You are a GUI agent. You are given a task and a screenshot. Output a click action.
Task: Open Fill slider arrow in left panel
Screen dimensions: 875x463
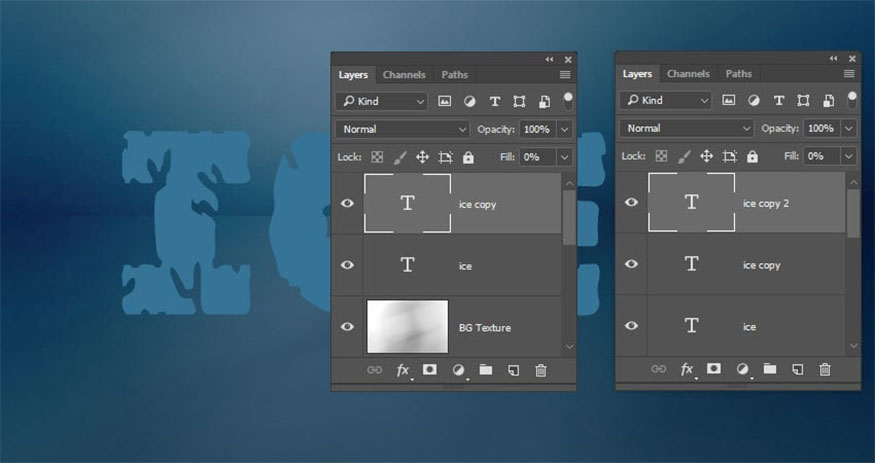565,157
